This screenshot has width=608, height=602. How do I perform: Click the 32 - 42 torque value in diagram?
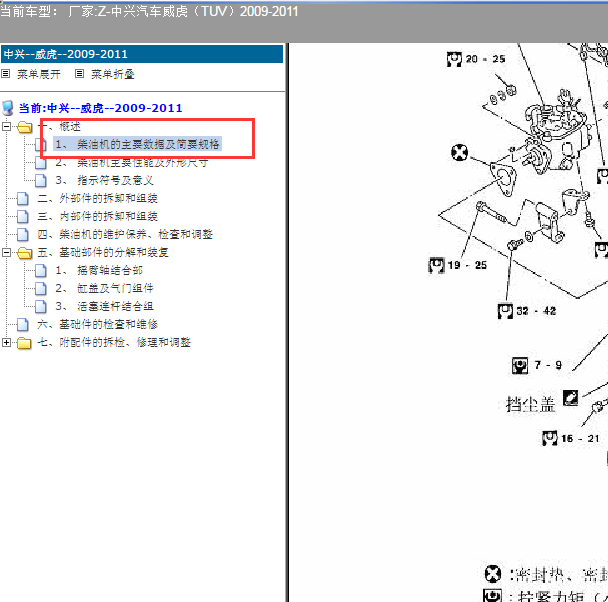536,311
